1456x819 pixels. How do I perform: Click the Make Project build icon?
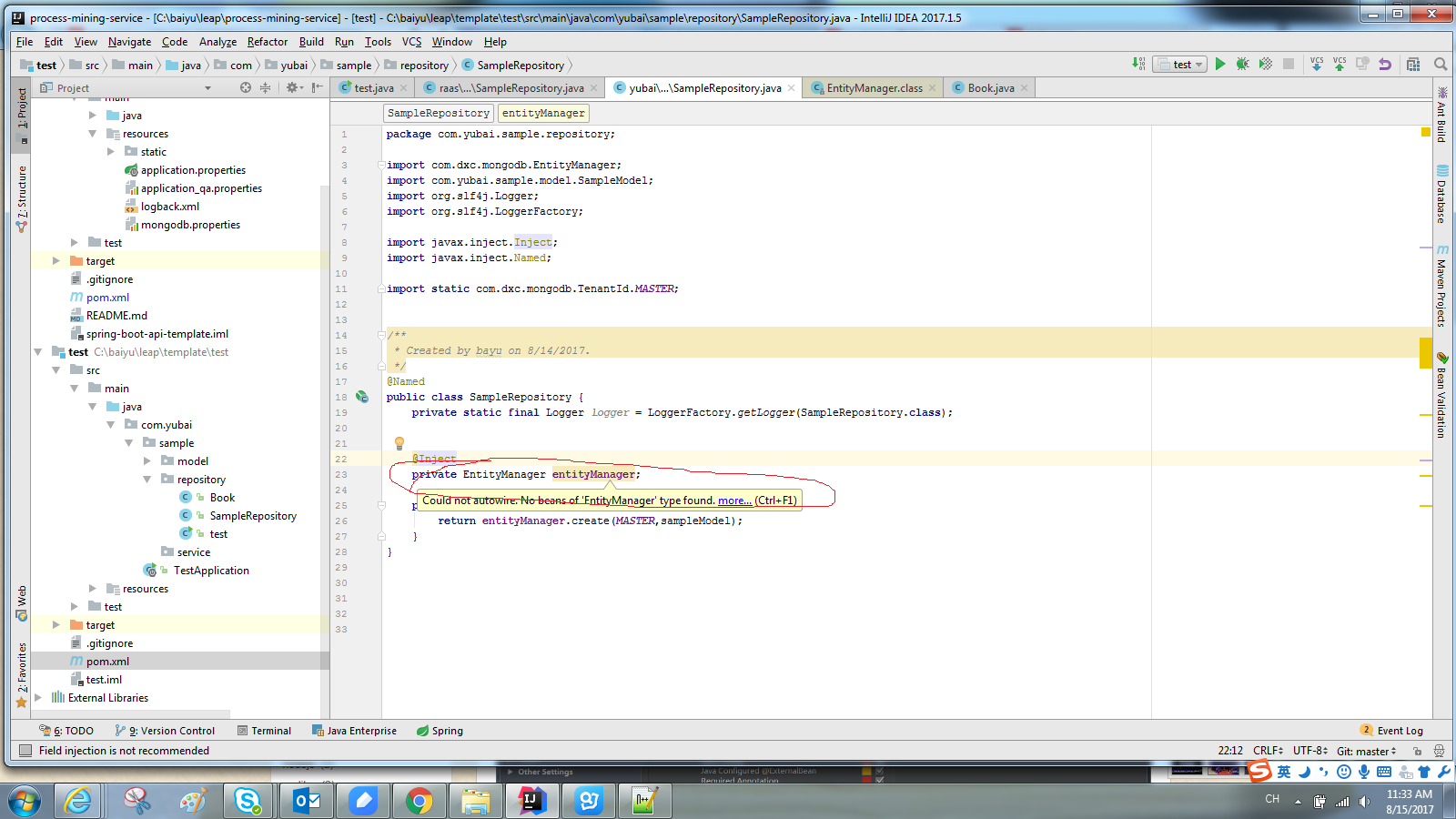click(x=1138, y=64)
